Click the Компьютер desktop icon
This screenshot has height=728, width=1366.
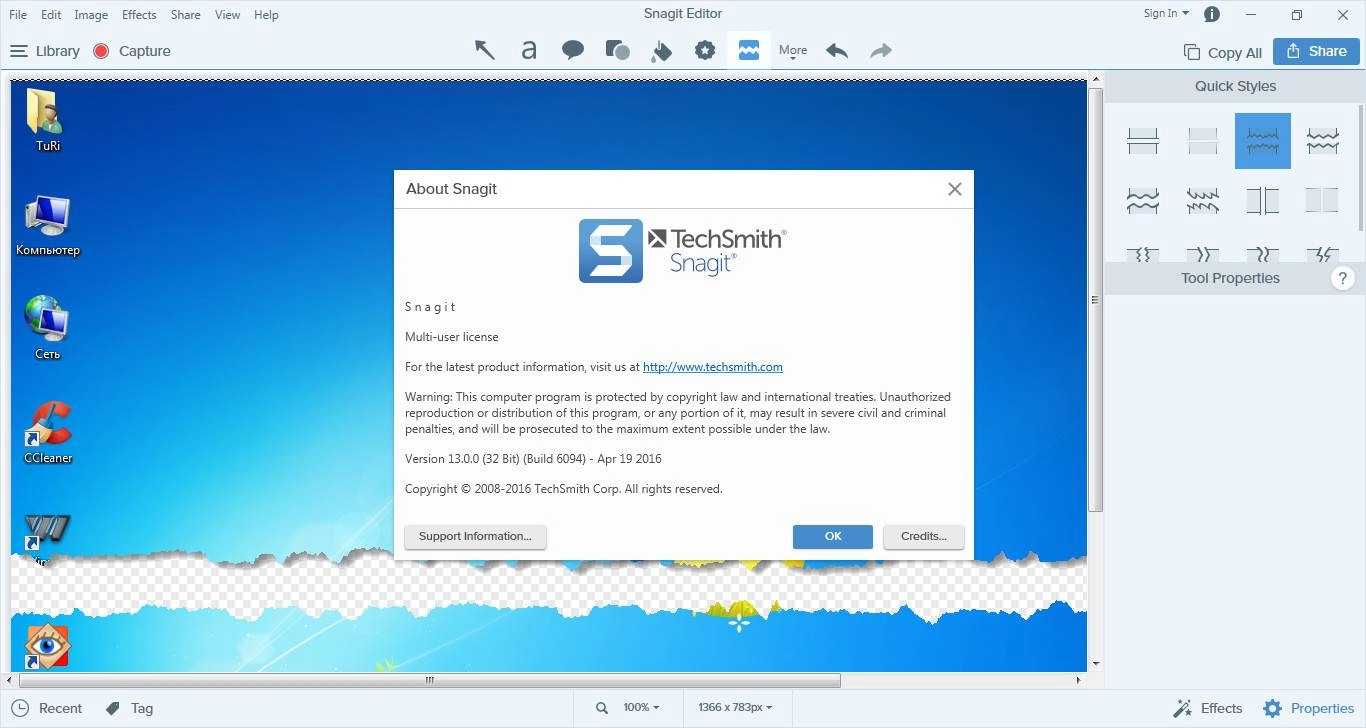coord(48,226)
